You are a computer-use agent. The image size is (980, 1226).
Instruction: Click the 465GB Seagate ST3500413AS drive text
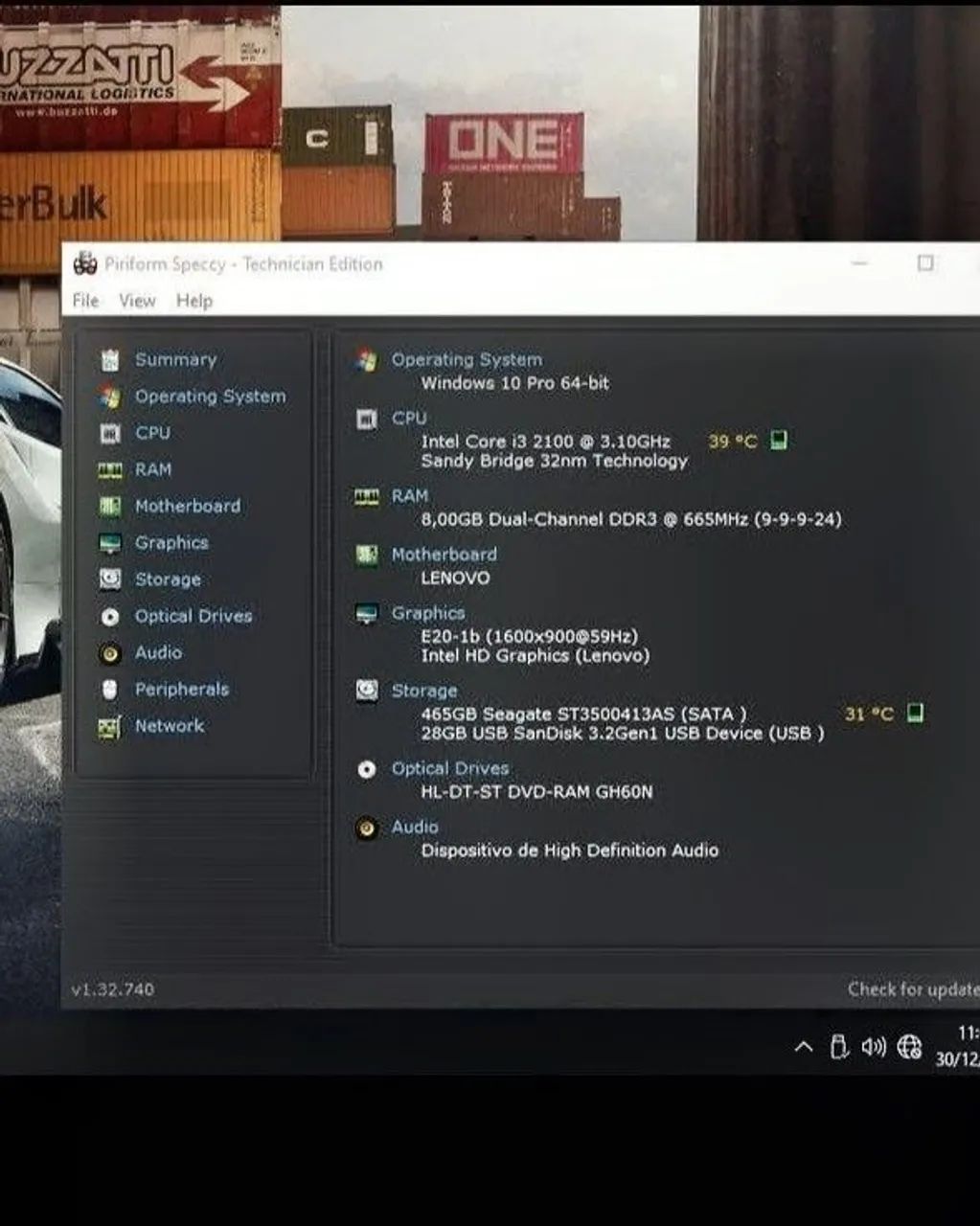pyautogui.click(x=583, y=714)
